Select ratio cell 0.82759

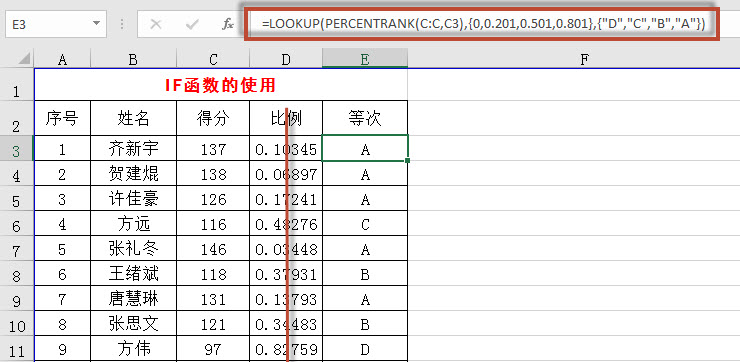pyautogui.click(x=286, y=349)
